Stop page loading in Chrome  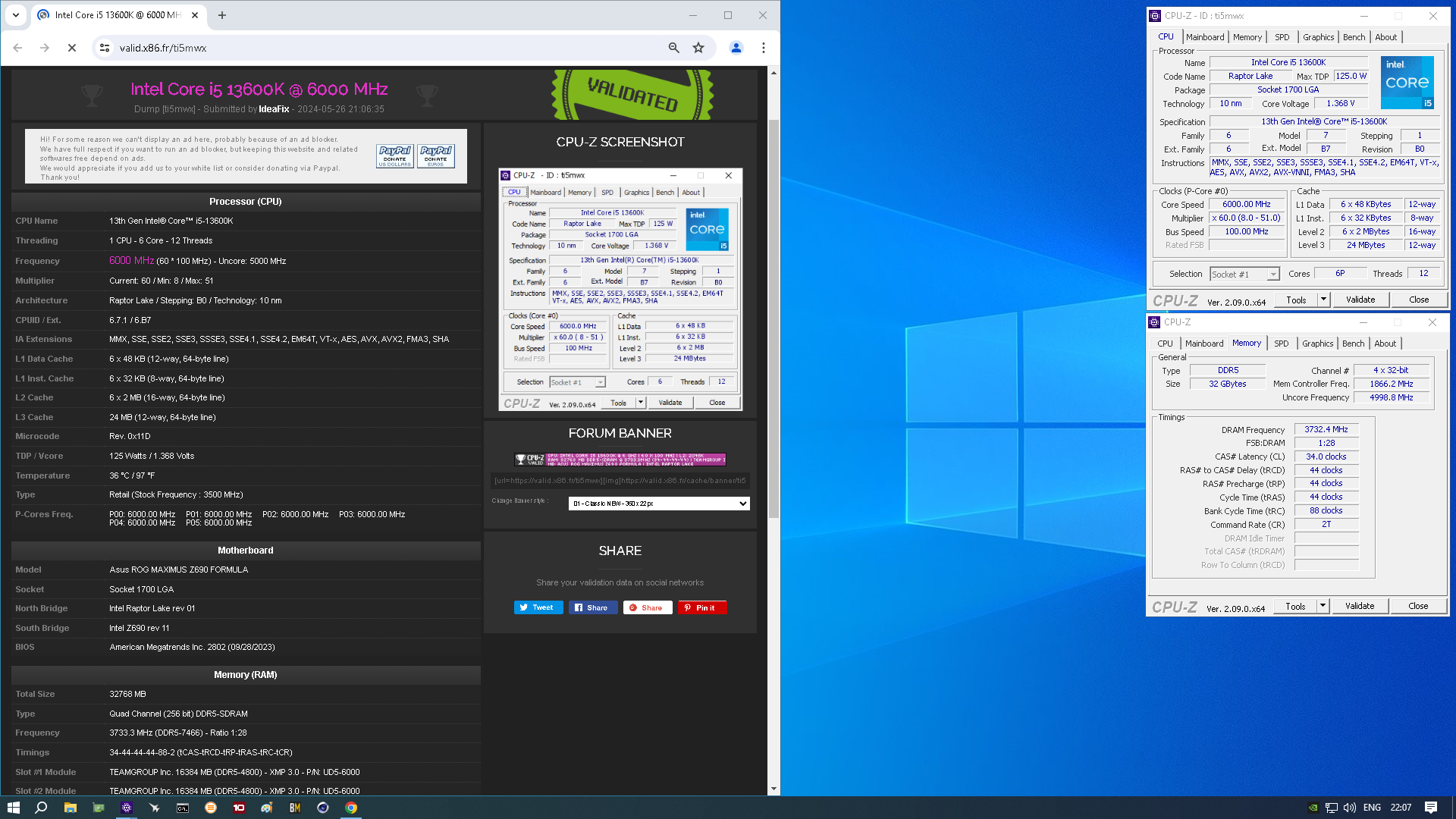[x=72, y=48]
